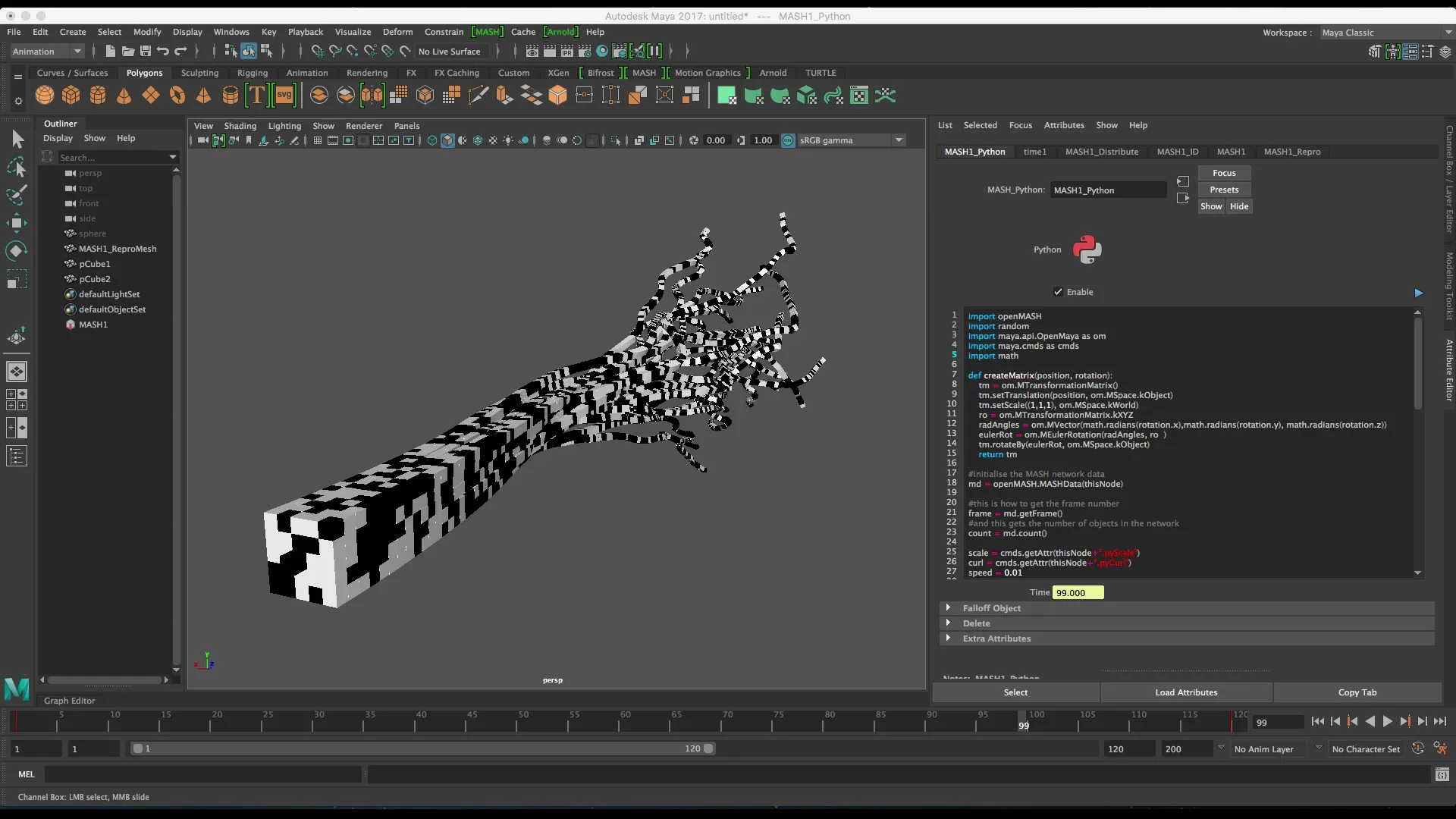Run the Python script play arrow
The width and height of the screenshot is (1456, 819).
[1418, 293]
